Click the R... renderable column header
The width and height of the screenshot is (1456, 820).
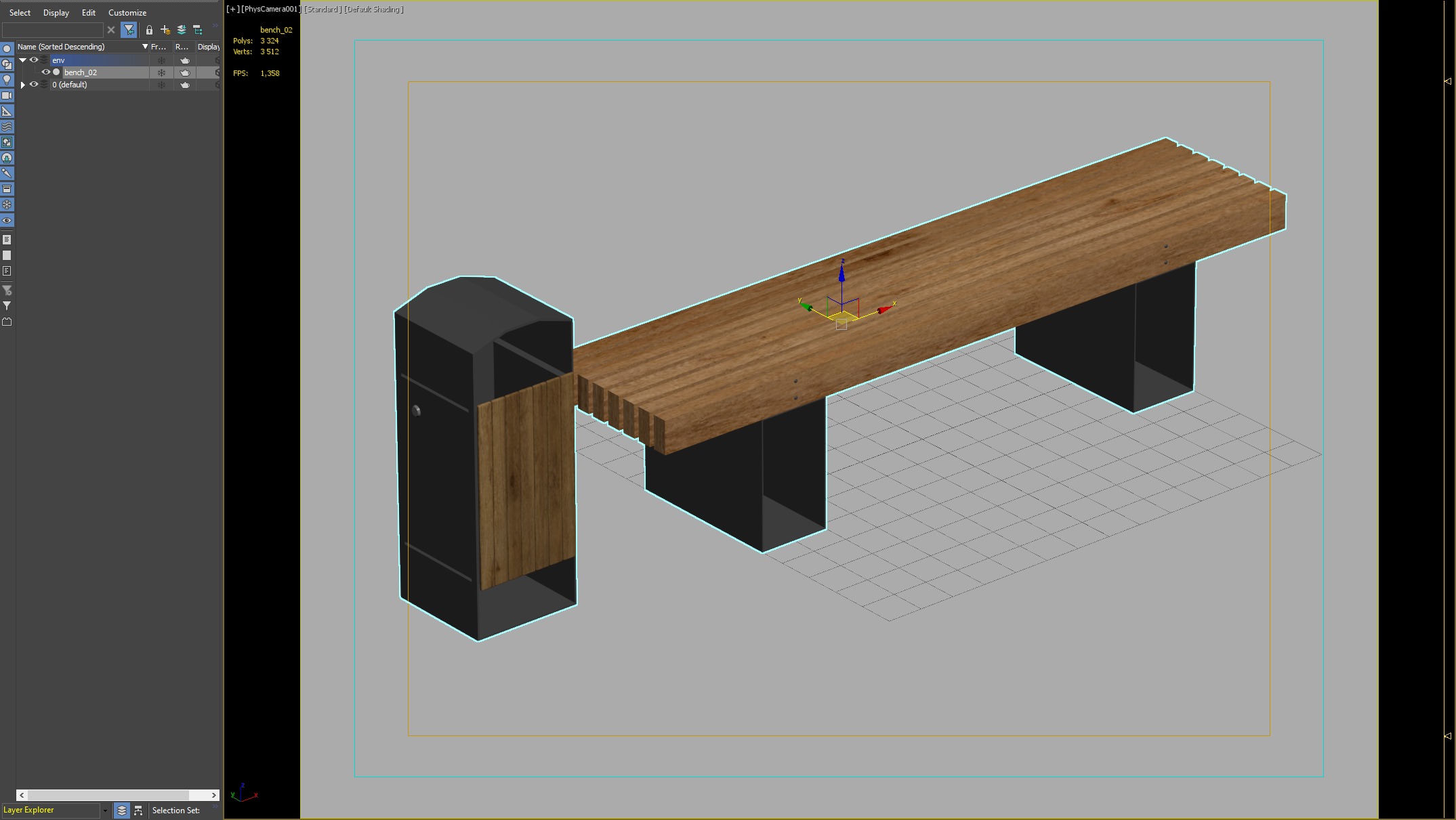click(184, 47)
